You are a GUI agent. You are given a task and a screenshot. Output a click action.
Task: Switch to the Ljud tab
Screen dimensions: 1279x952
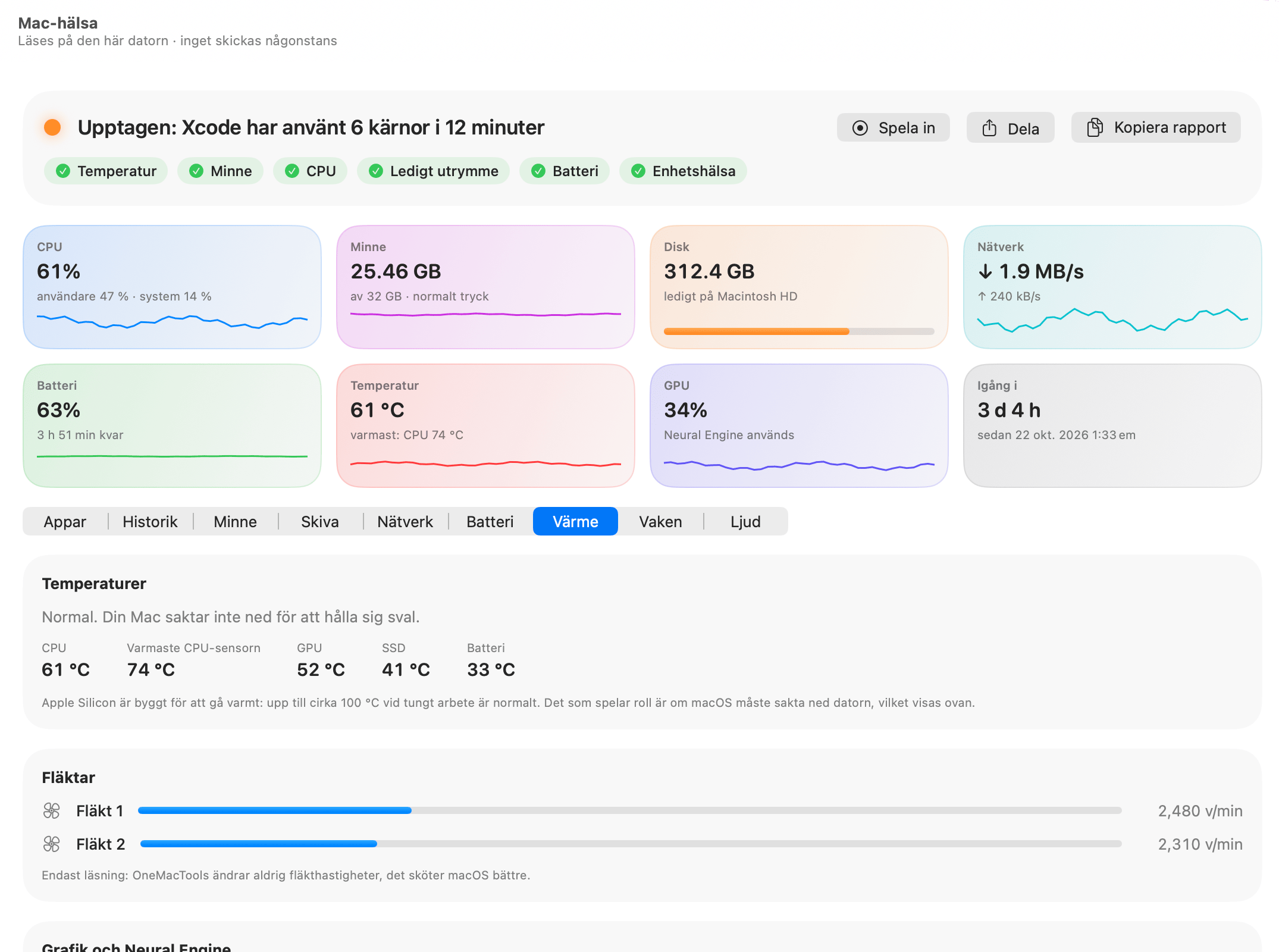(745, 522)
